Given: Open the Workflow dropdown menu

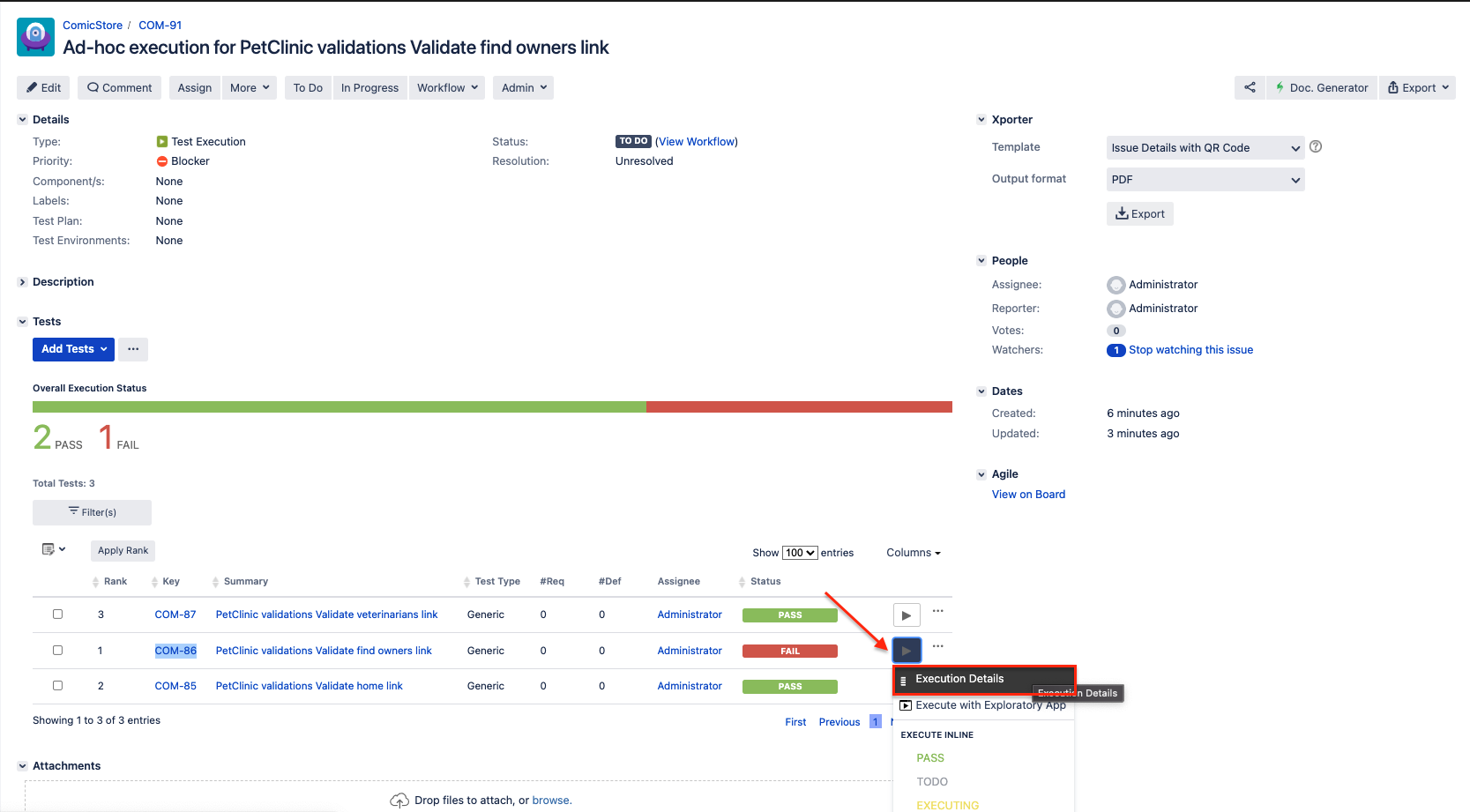Looking at the screenshot, I should (447, 87).
